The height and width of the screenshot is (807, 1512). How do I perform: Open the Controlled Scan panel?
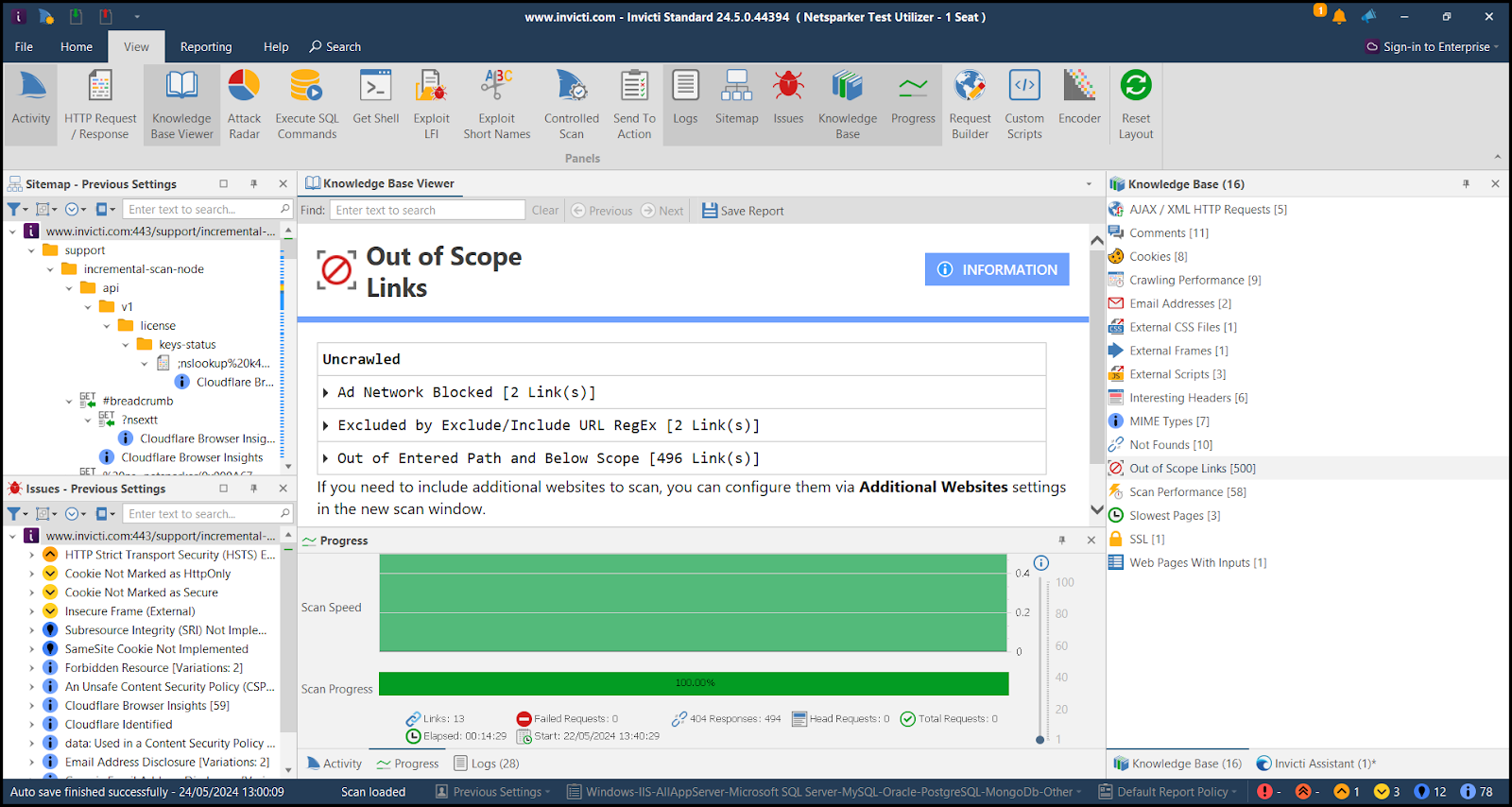tap(571, 104)
